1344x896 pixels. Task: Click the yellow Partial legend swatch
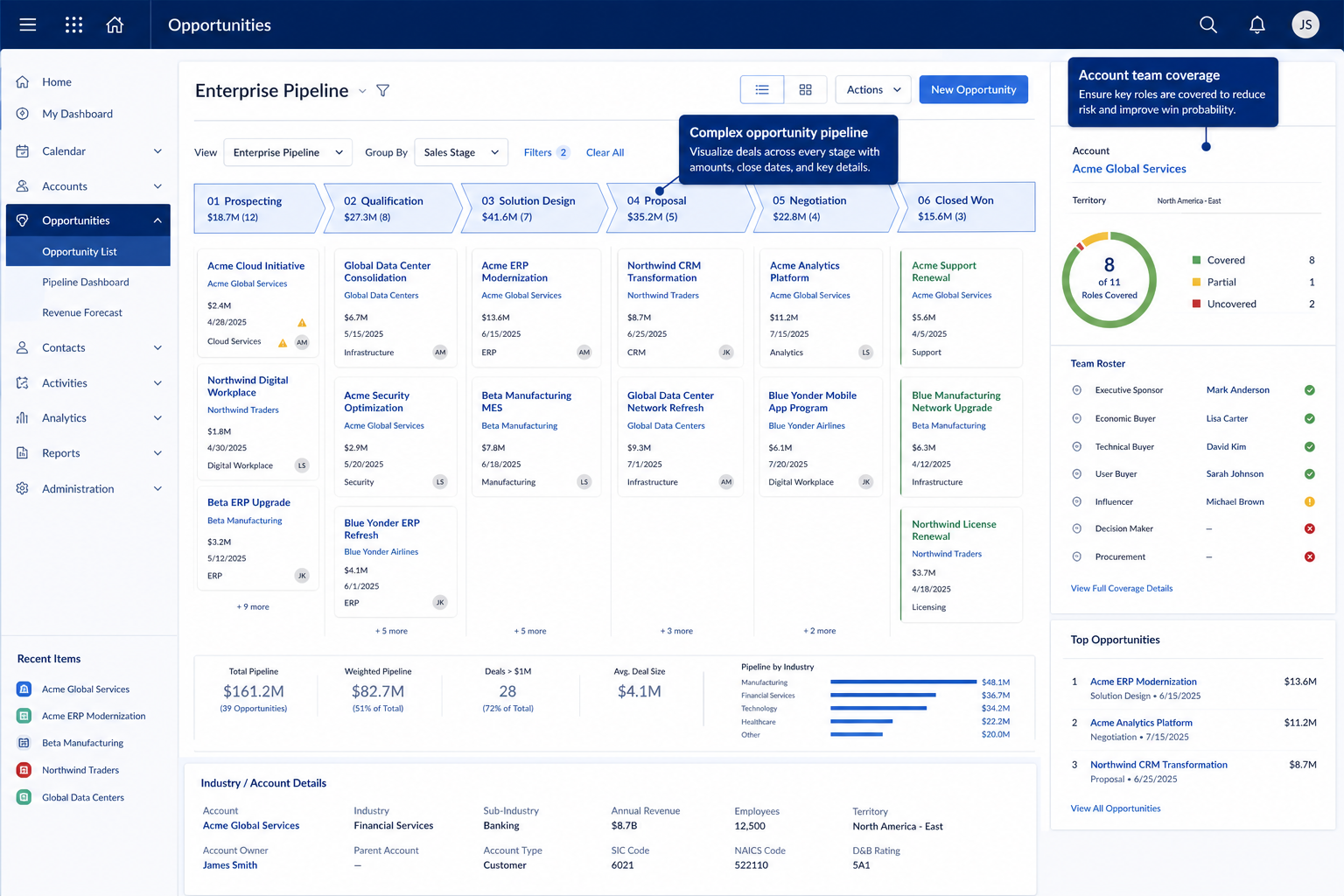pos(1196,282)
